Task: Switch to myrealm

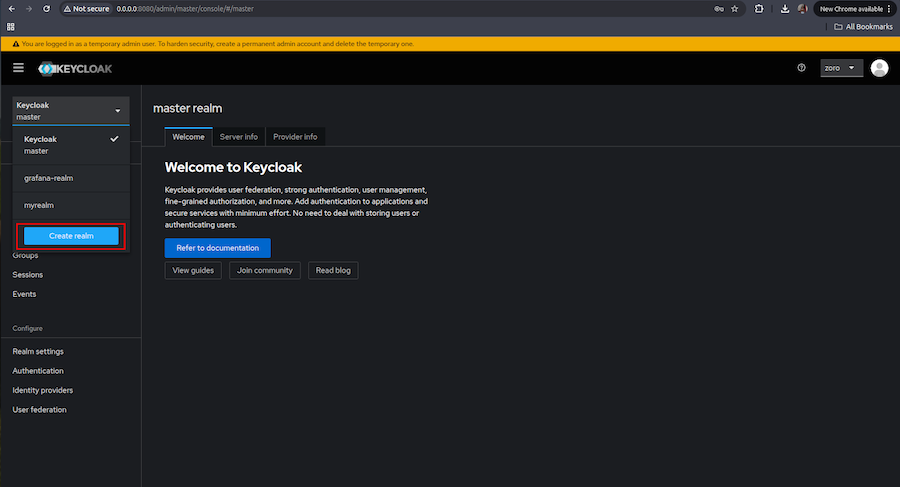Action: 71,205
